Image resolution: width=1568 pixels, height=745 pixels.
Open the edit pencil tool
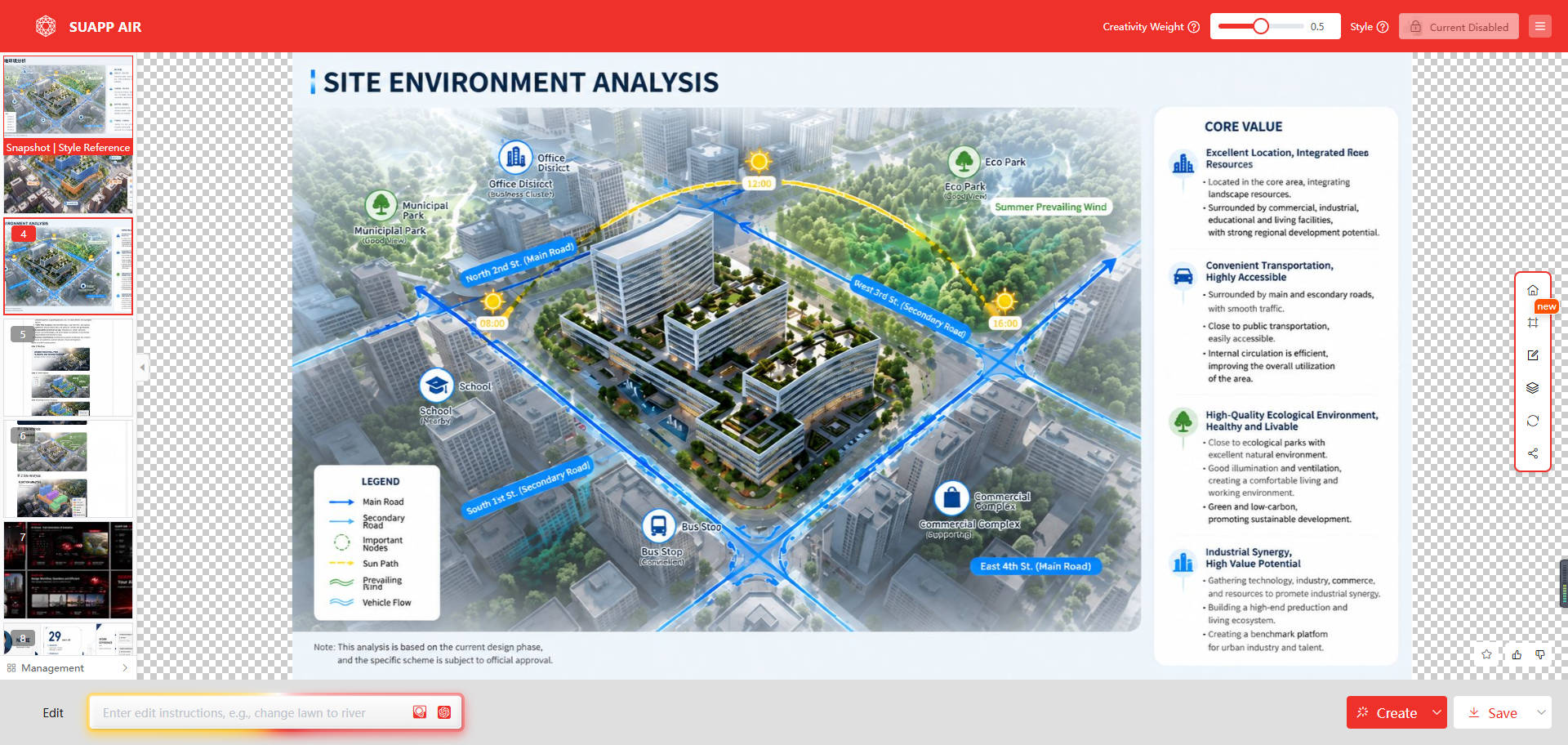(1533, 355)
